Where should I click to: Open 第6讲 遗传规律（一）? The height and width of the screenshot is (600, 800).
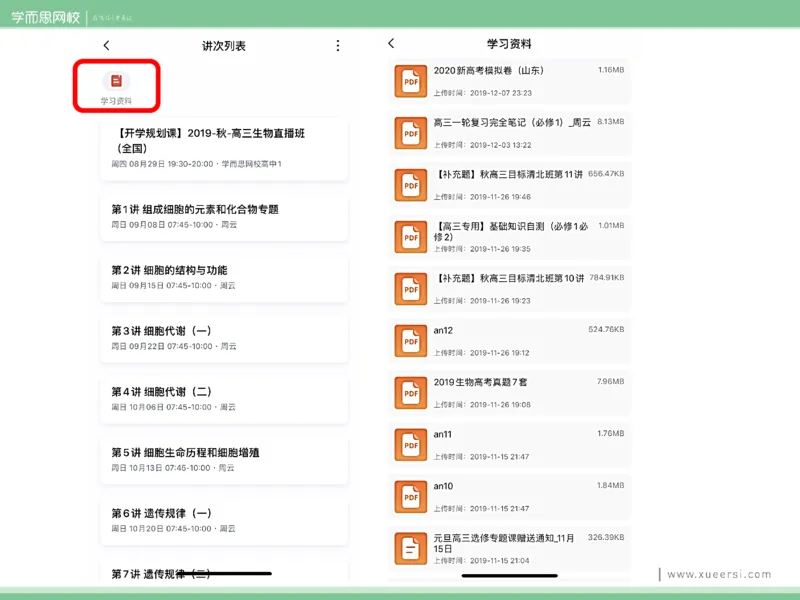click(224, 520)
